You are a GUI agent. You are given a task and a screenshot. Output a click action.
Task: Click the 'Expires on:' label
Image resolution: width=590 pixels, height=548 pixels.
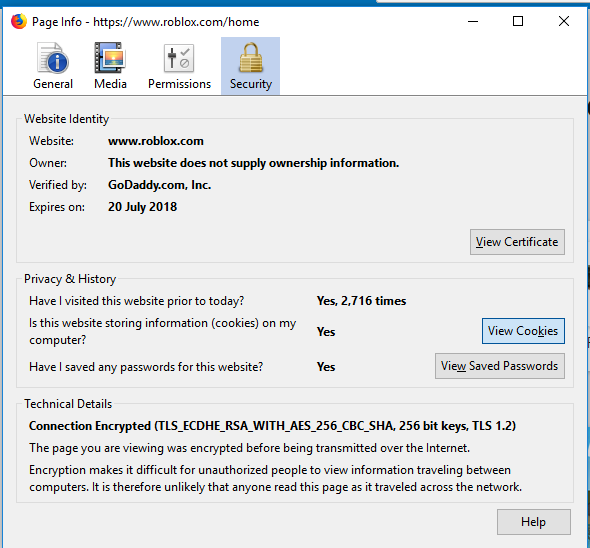click(57, 207)
